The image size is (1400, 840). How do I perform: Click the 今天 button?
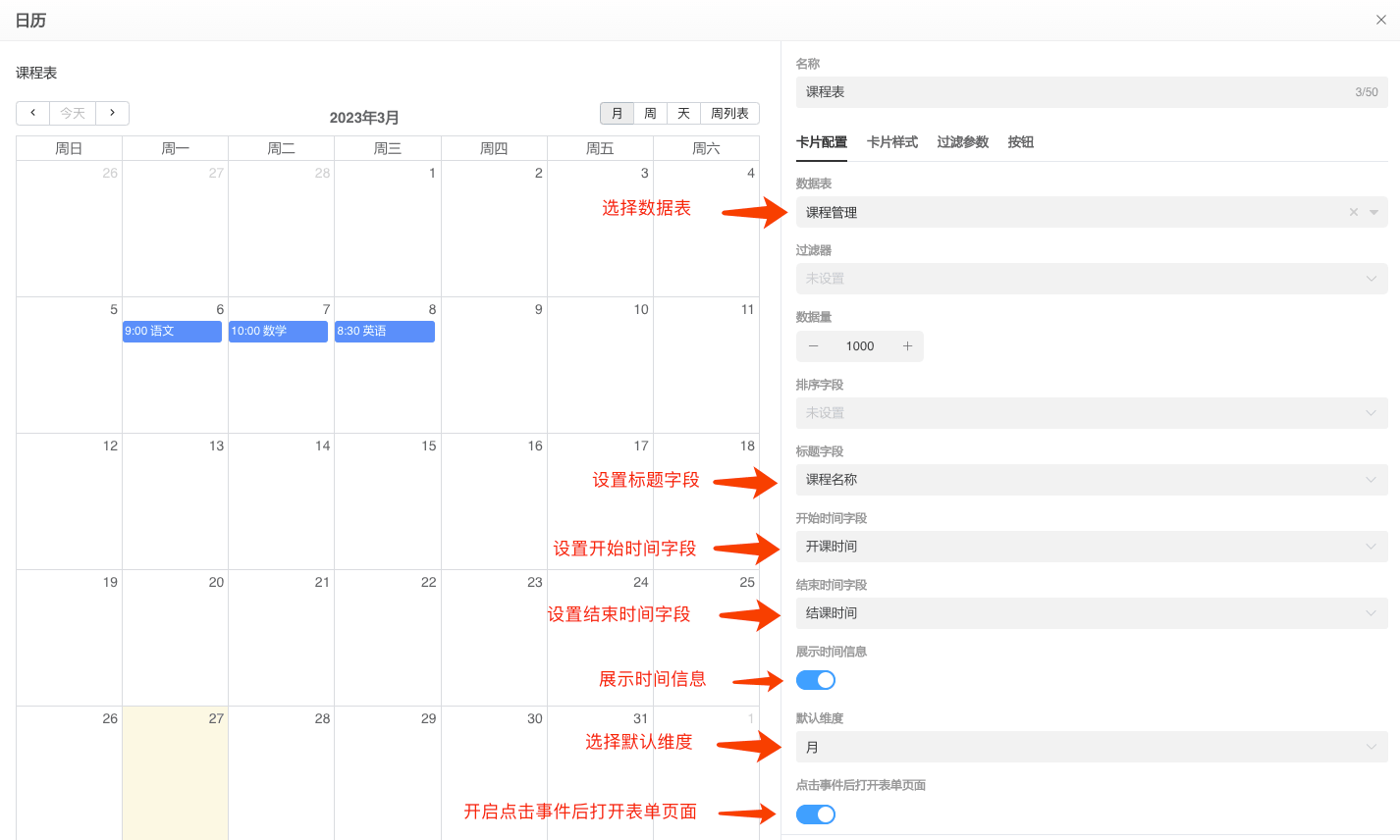click(72, 113)
